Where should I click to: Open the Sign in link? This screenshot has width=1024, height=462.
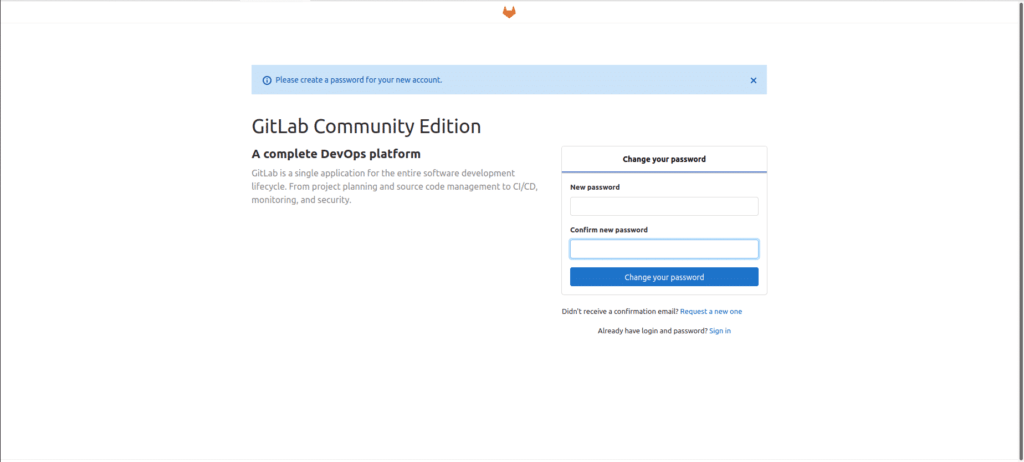click(x=720, y=331)
